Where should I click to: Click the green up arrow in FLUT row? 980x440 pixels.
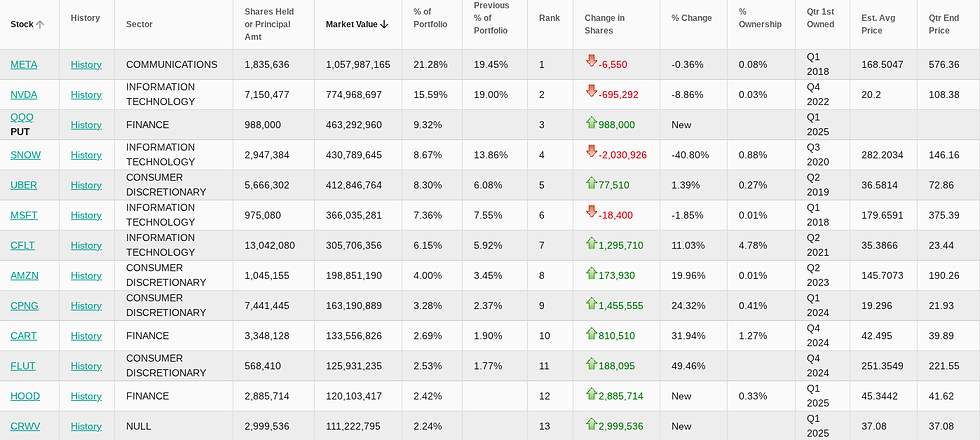click(x=591, y=364)
